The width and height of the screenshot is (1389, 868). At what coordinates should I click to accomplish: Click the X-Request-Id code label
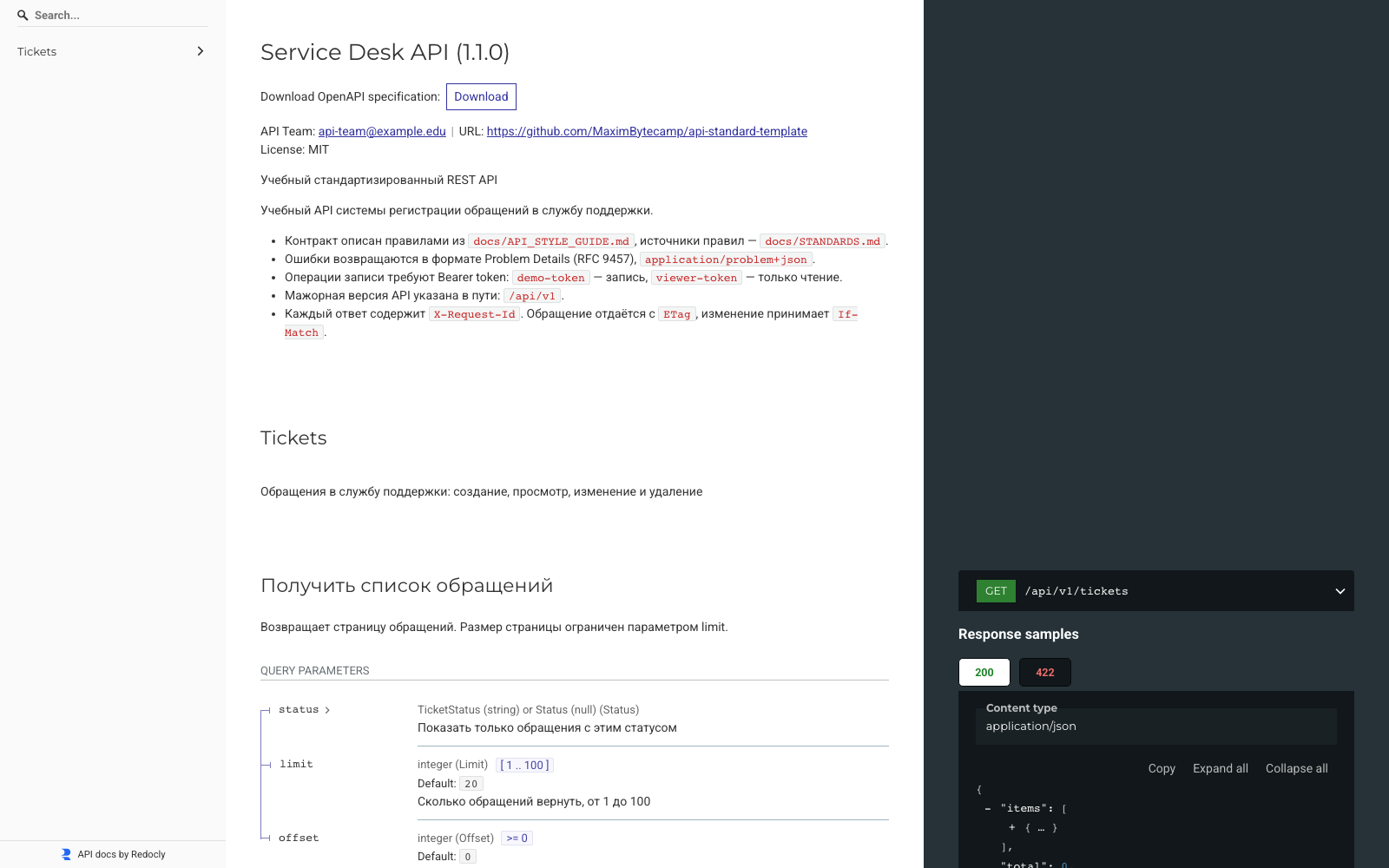click(x=475, y=314)
